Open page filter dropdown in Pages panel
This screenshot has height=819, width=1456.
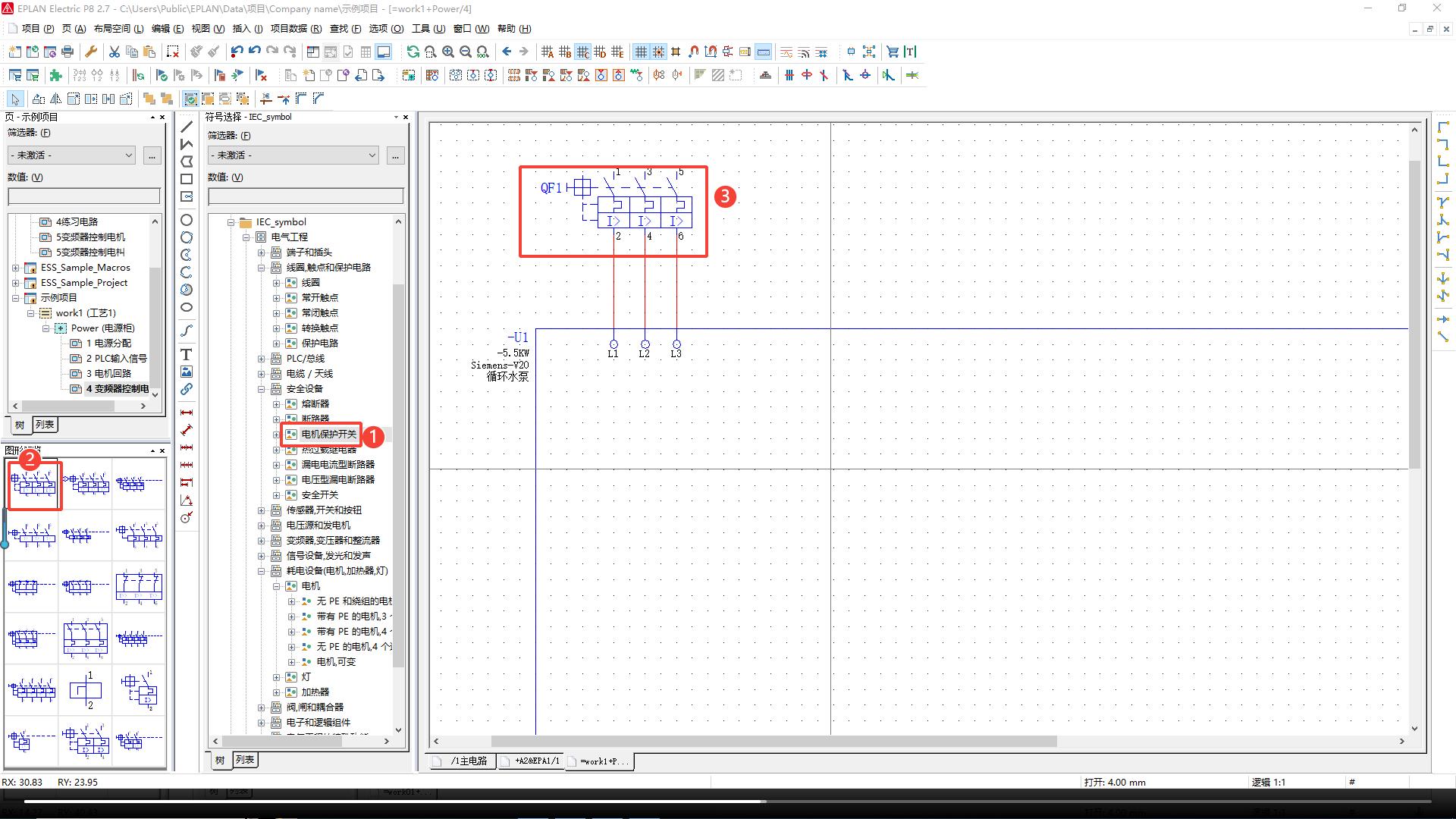pyautogui.click(x=72, y=155)
